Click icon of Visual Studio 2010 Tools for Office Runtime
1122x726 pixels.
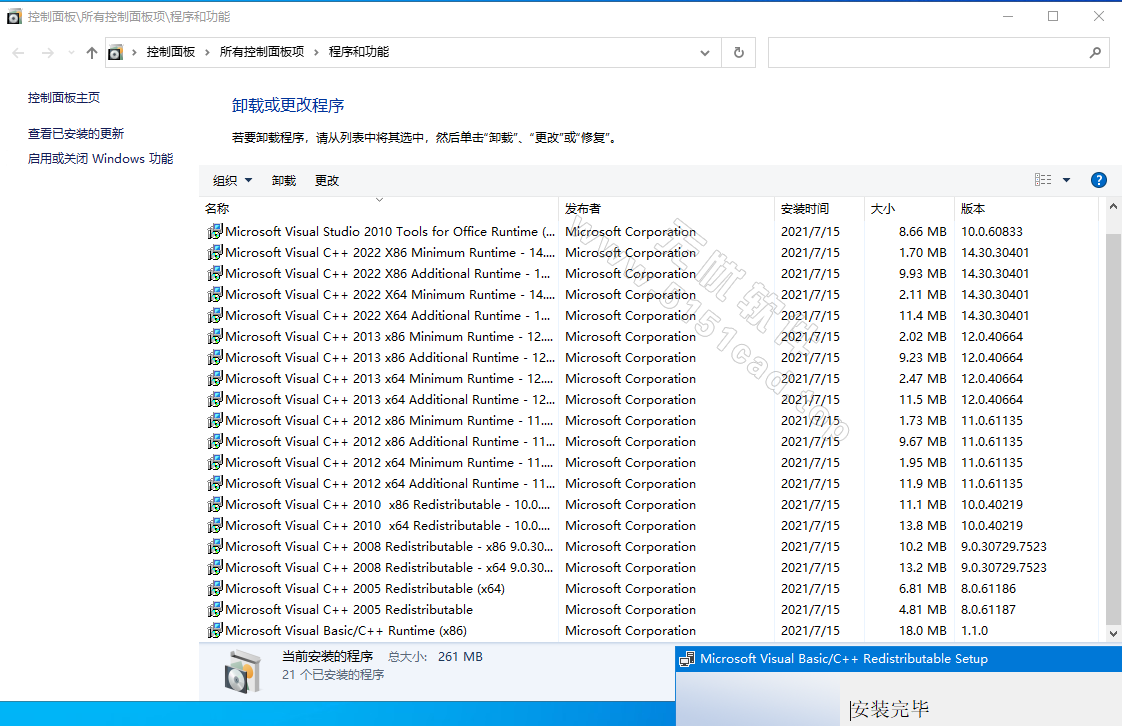pos(215,231)
